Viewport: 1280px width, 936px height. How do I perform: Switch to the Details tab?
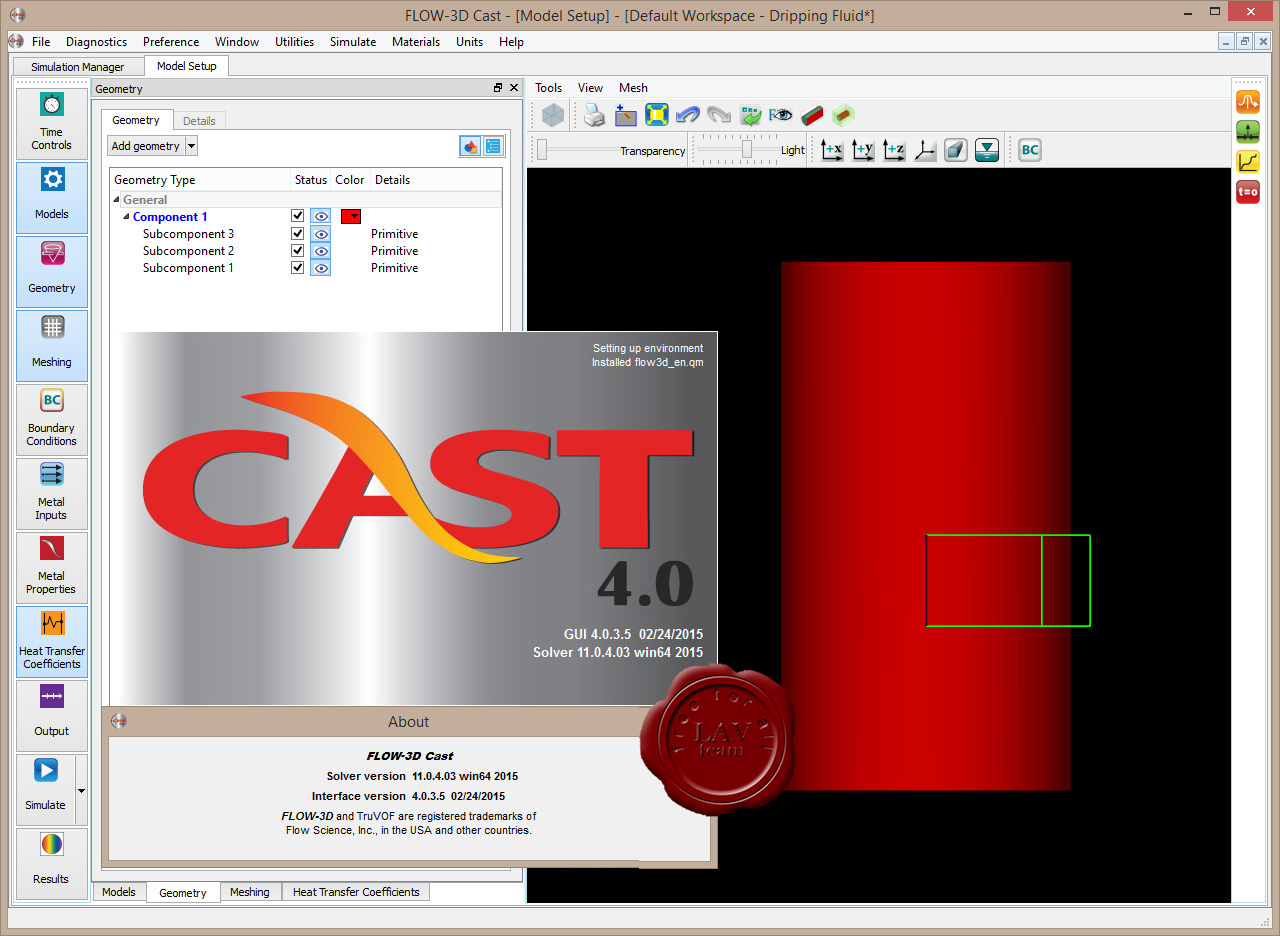(199, 121)
